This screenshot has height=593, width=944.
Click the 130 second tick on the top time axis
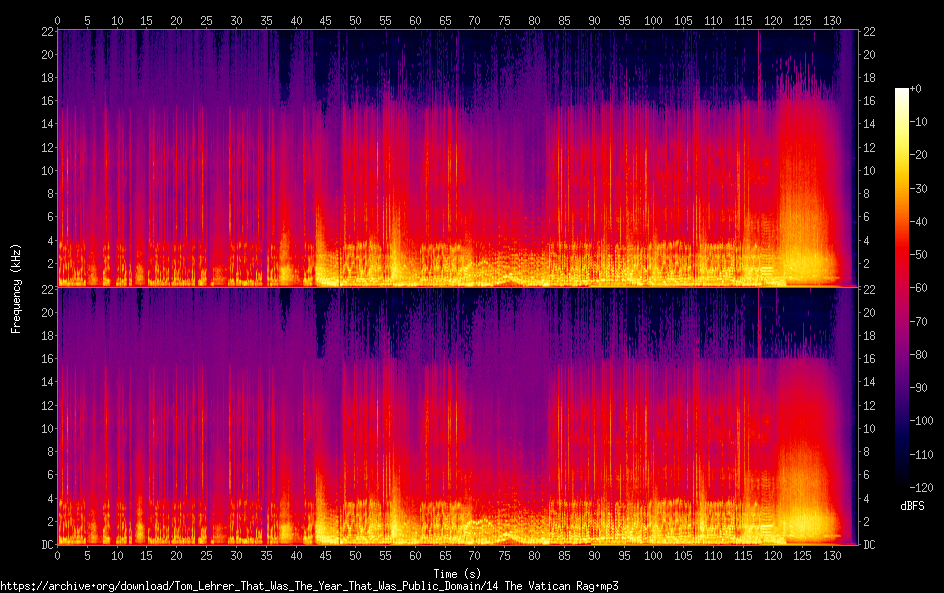pyautogui.click(x=832, y=20)
